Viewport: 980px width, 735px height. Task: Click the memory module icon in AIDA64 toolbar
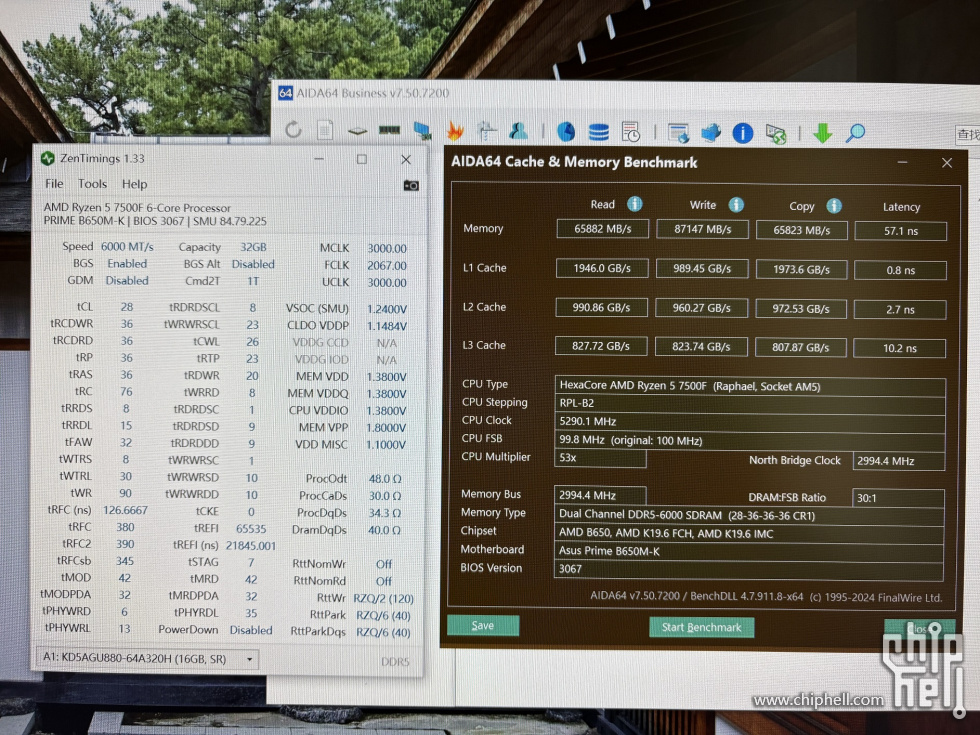point(389,130)
